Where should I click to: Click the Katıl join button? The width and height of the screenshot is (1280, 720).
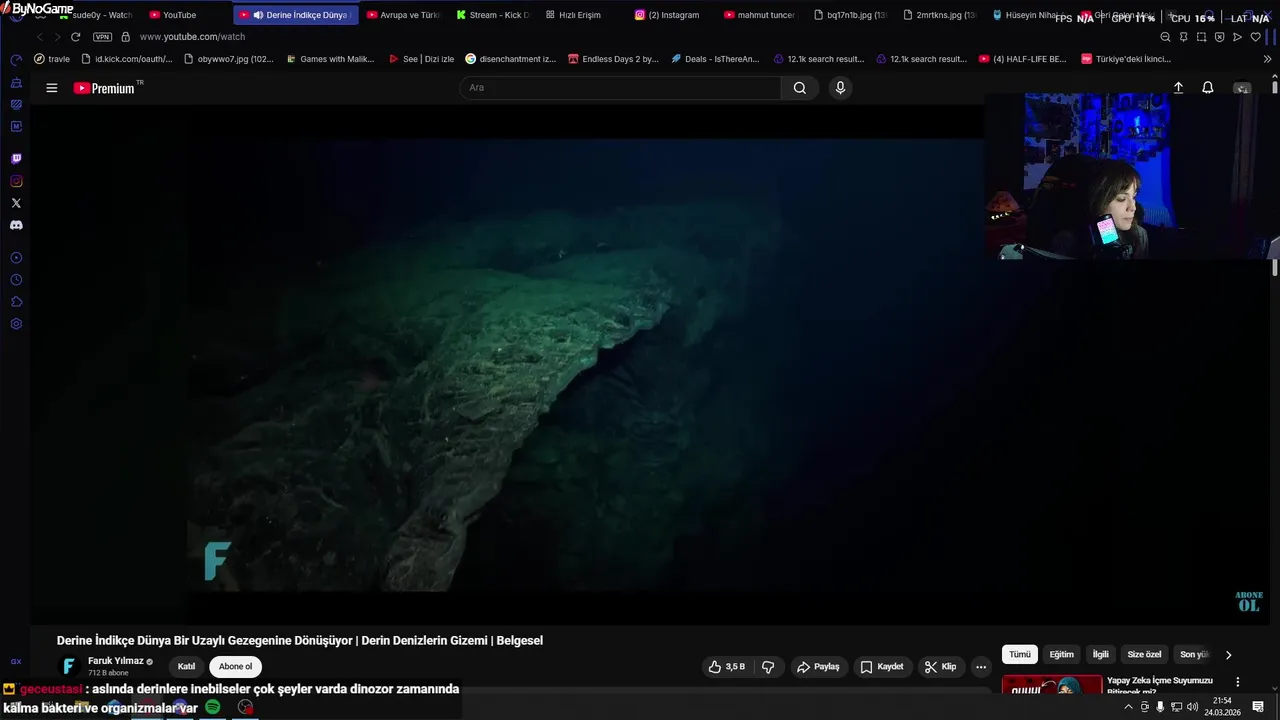click(186, 667)
